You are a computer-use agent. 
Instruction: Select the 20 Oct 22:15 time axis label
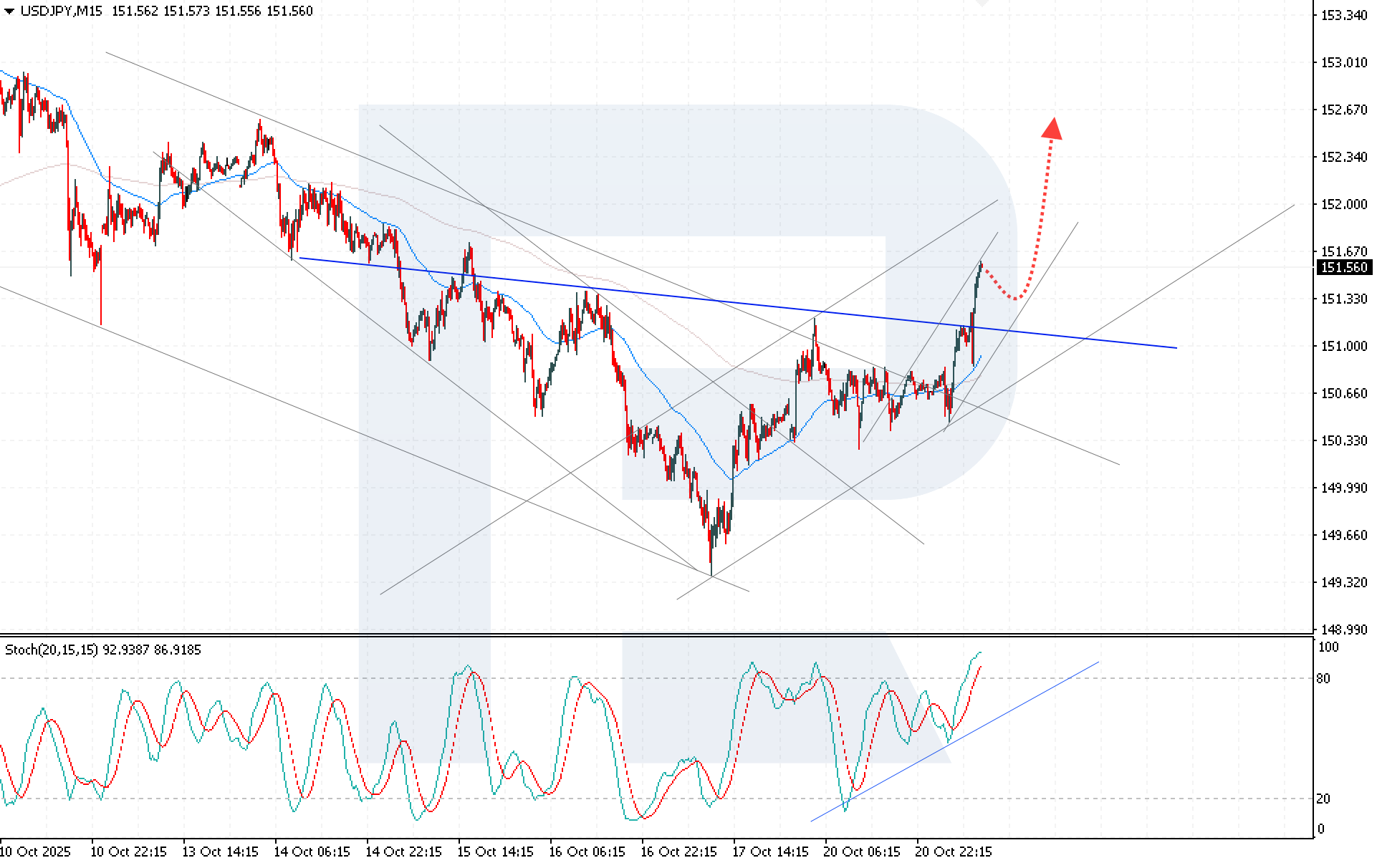click(x=954, y=852)
